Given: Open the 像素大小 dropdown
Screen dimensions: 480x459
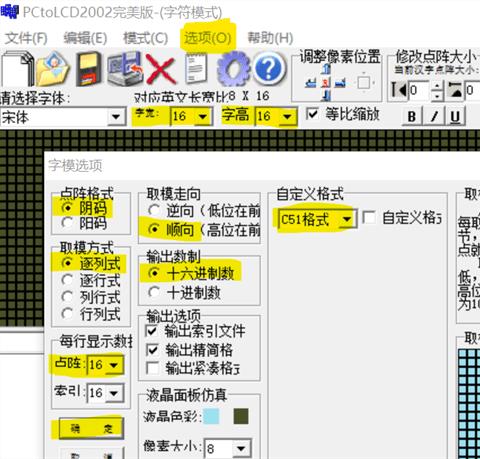Looking at the screenshot, I should (x=241, y=449).
